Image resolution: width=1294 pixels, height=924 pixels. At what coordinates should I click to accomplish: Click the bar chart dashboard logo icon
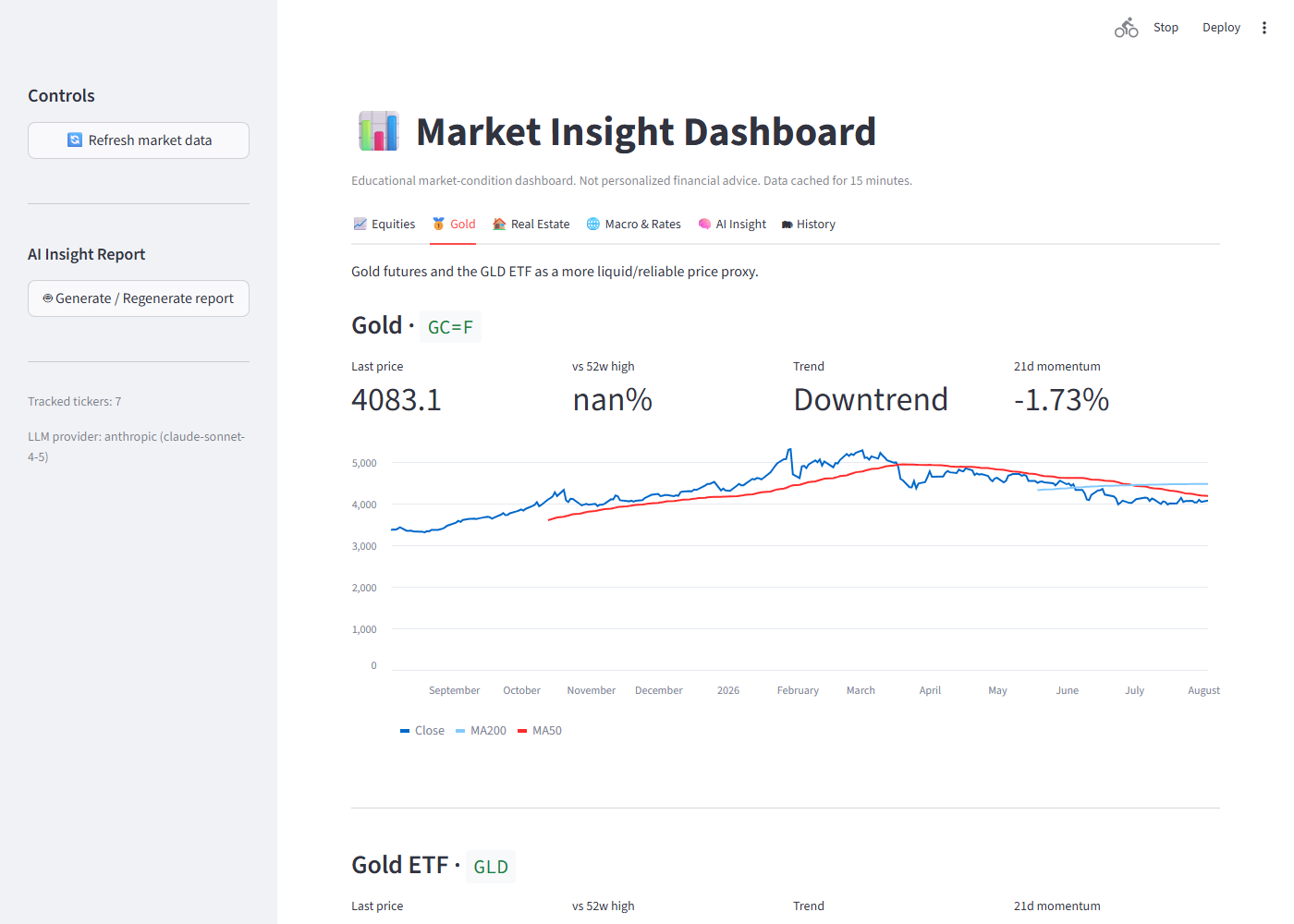[x=378, y=131]
